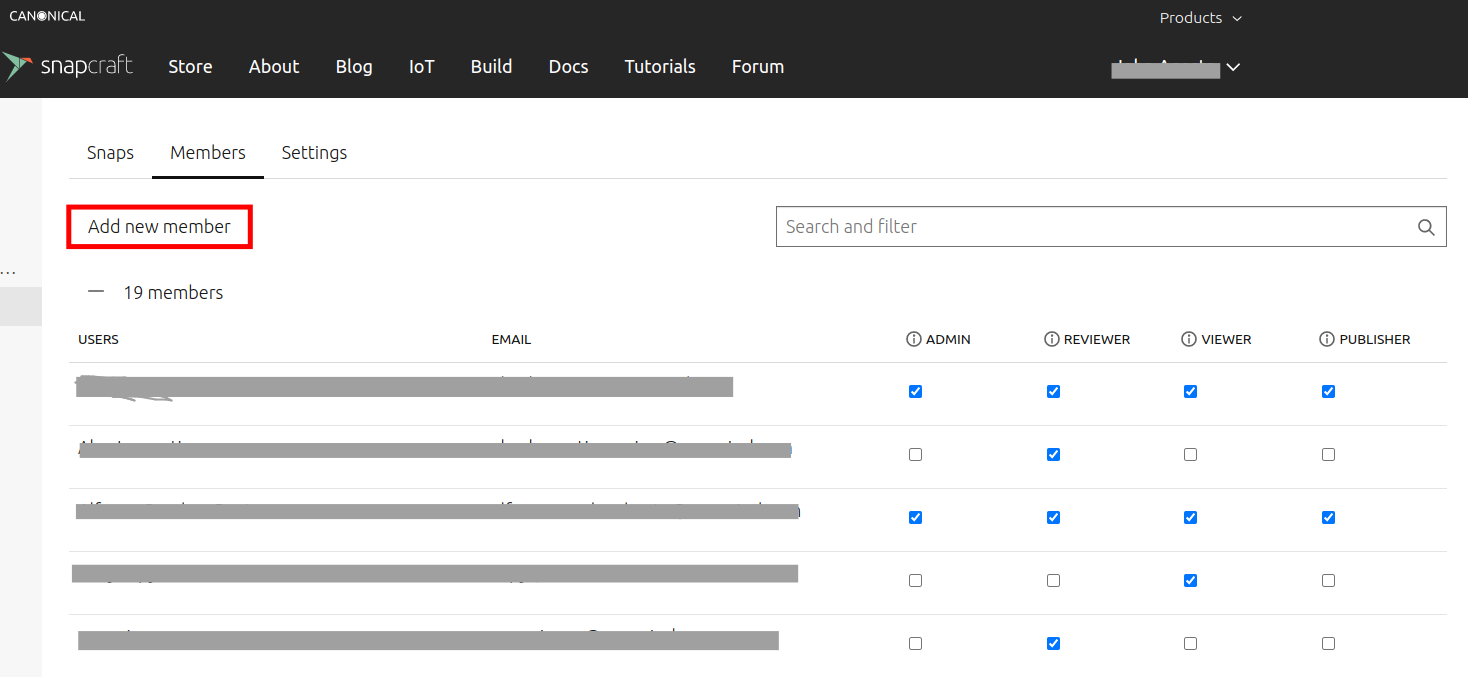Image resolution: width=1468 pixels, height=677 pixels.
Task: Focus the Search and filter field
Action: 1090,227
